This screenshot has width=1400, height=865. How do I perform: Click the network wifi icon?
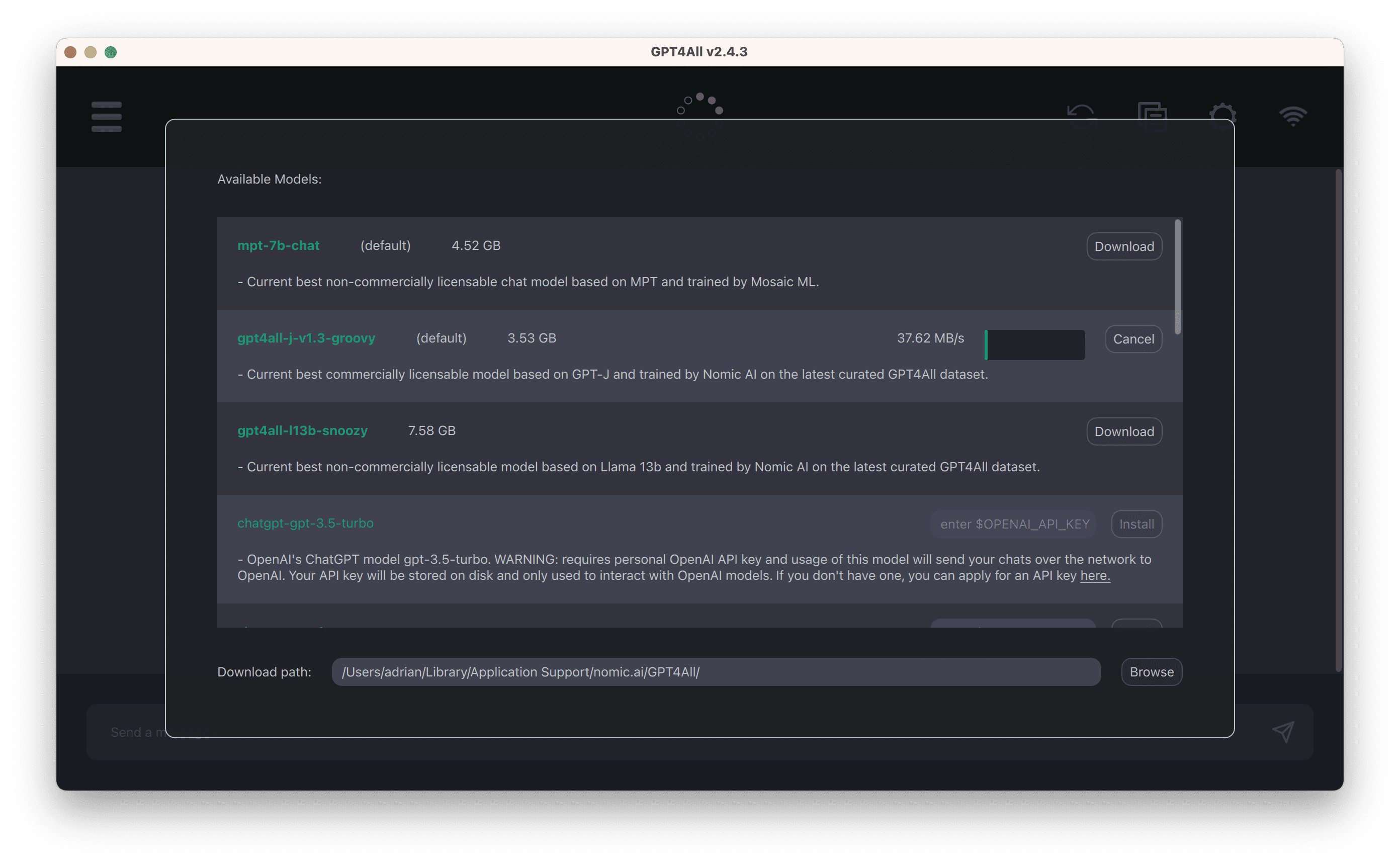[x=1293, y=116]
